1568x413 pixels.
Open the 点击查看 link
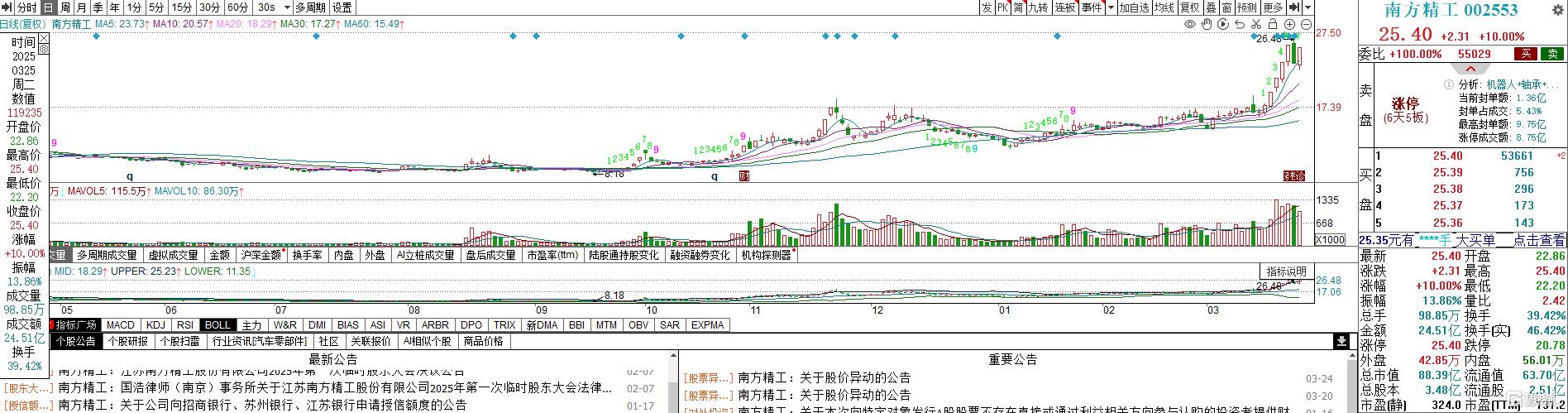tap(1538, 240)
